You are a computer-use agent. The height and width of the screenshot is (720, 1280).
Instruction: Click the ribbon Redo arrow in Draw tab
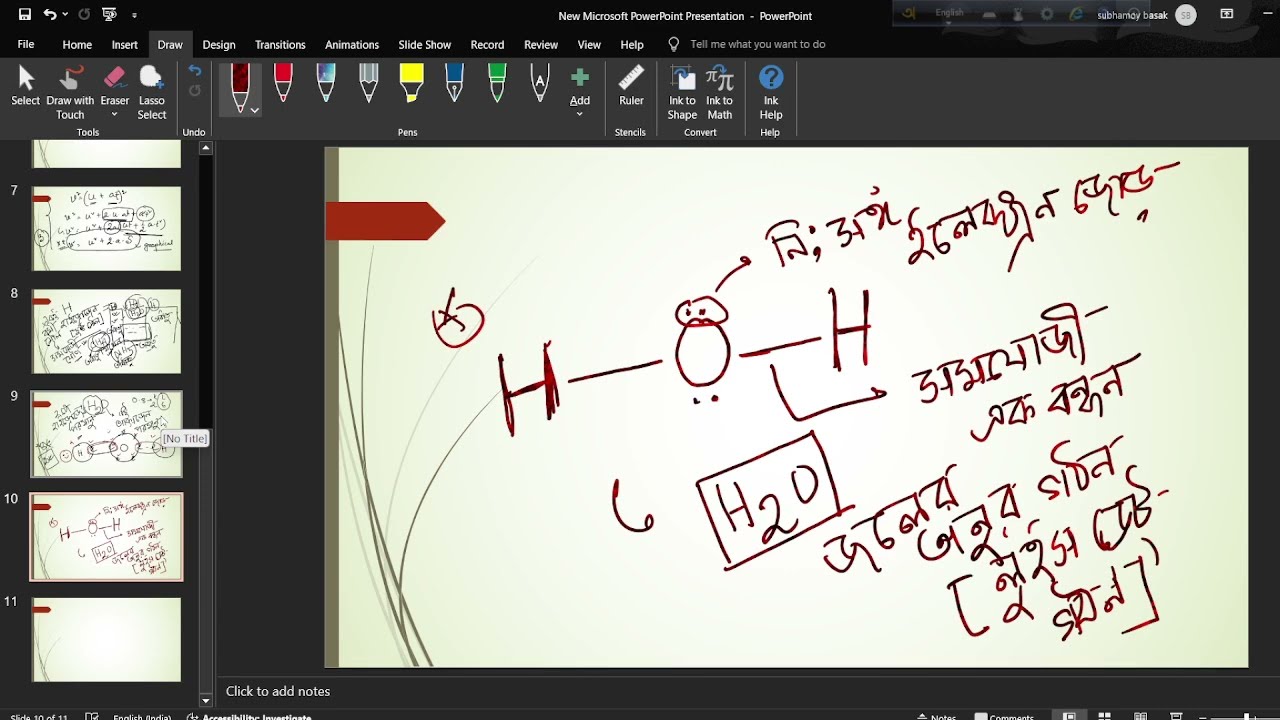coord(195,91)
